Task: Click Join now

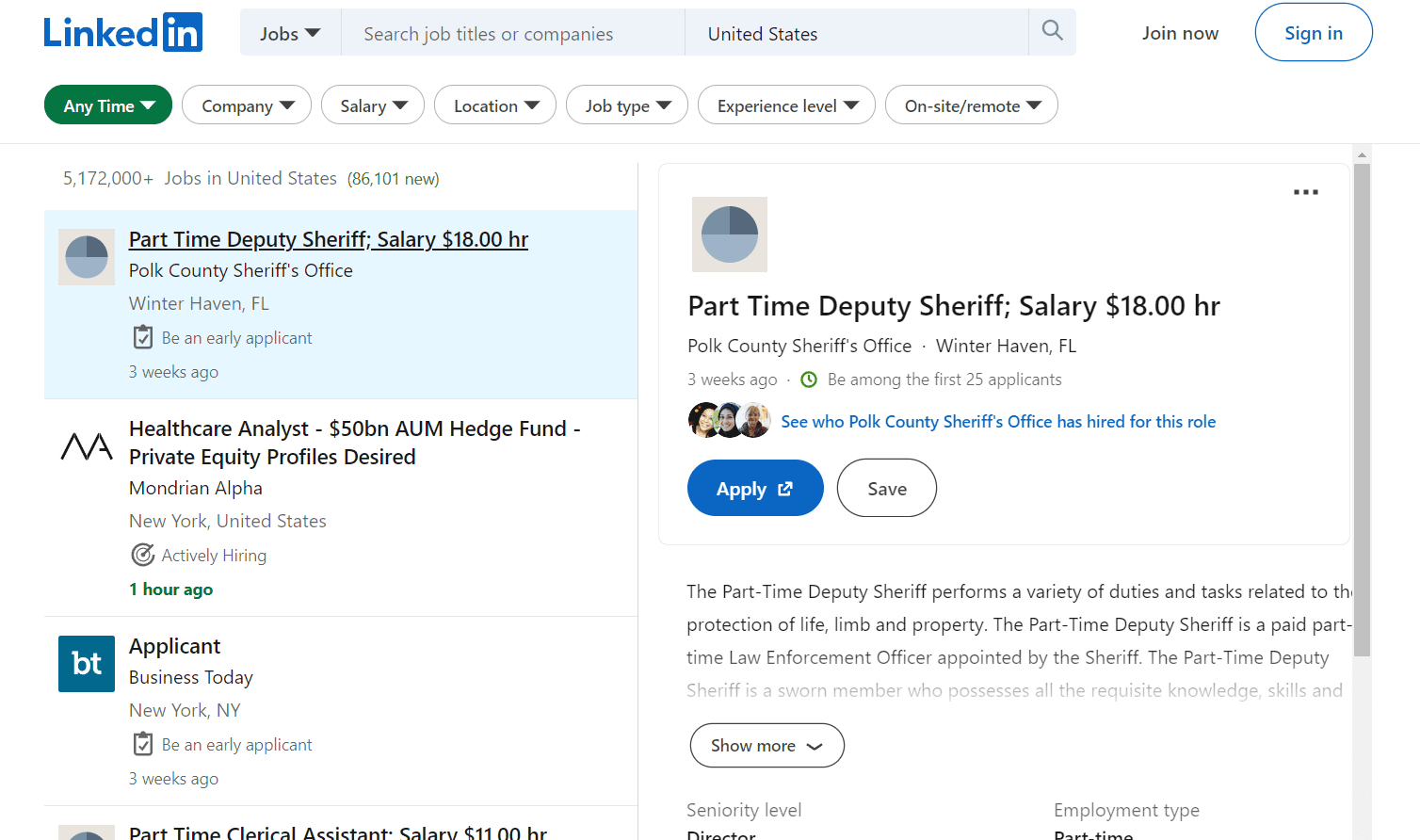Action: (1180, 33)
